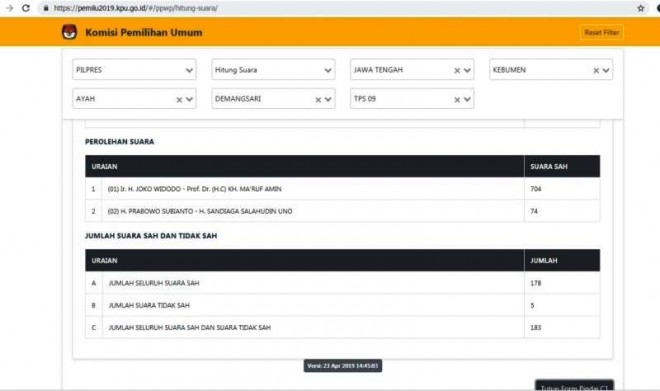Image resolution: width=660 pixels, height=391 pixels.
Task: Expand the KEBUMEN regency dropdown
Action: (606, 70)
